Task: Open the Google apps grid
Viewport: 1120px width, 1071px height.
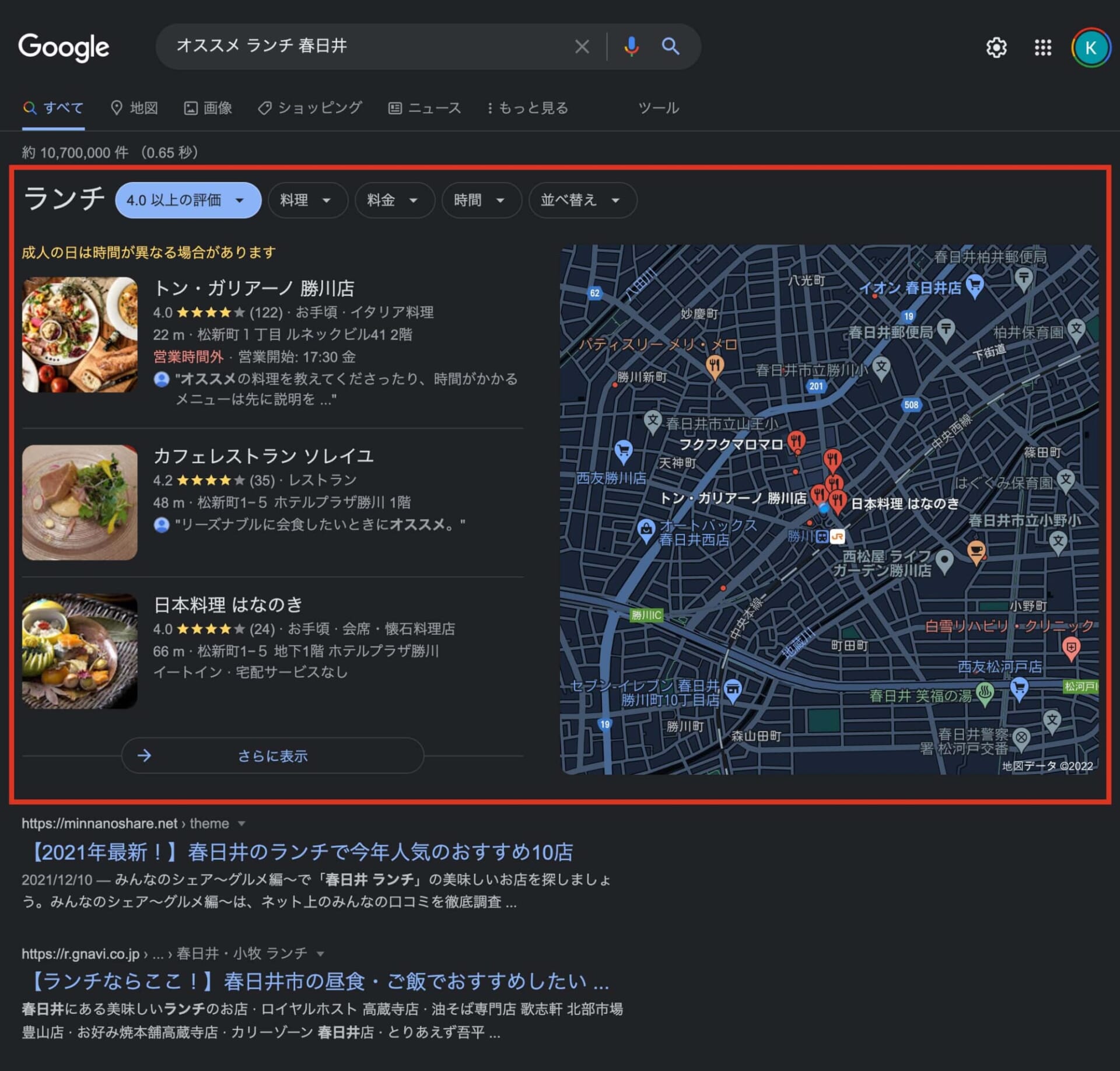Action: (1042, 47)
